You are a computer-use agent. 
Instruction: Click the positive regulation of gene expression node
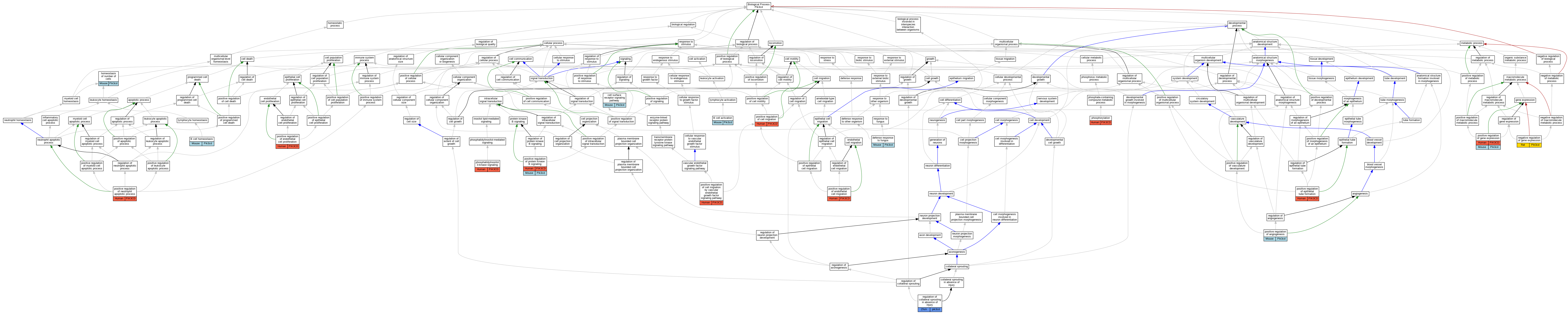click(1488, 141)
